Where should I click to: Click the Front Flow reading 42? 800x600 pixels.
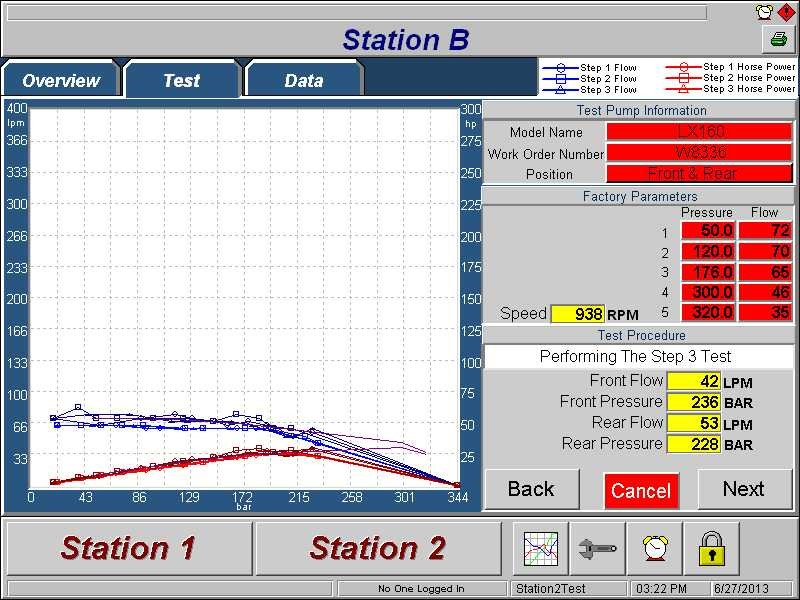coord(694,381)
